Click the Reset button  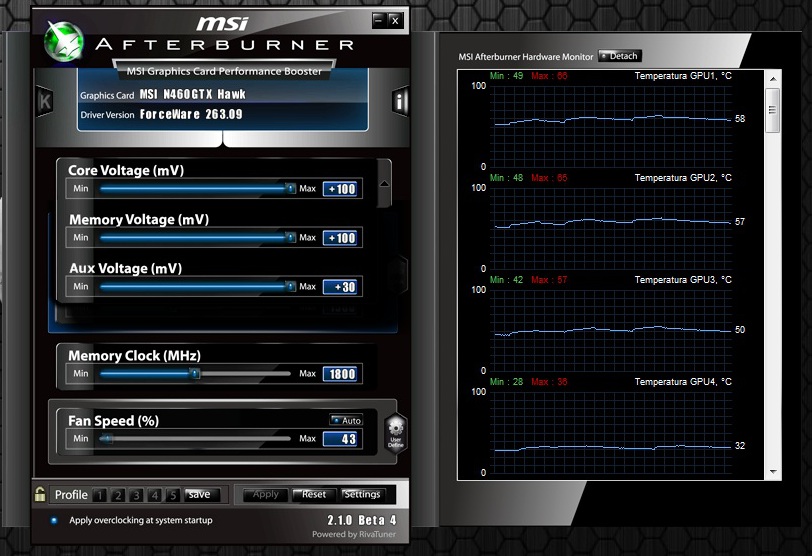click(314, 494)
